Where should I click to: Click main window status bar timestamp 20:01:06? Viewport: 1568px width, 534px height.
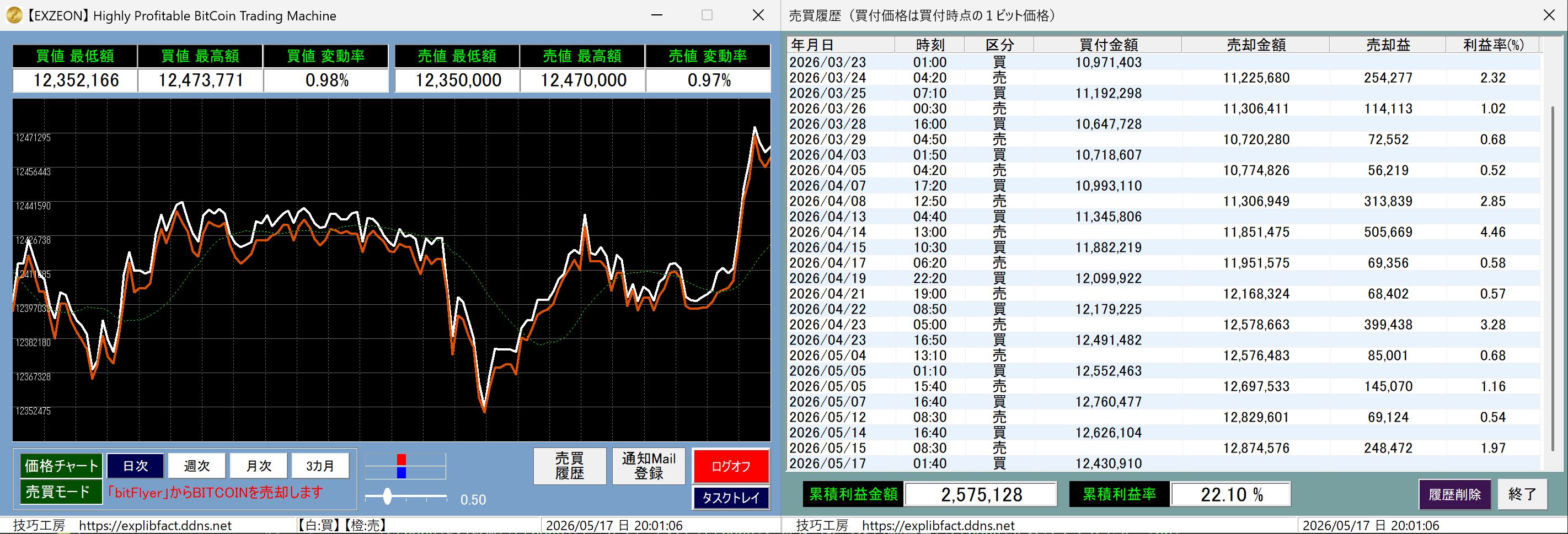614,526
